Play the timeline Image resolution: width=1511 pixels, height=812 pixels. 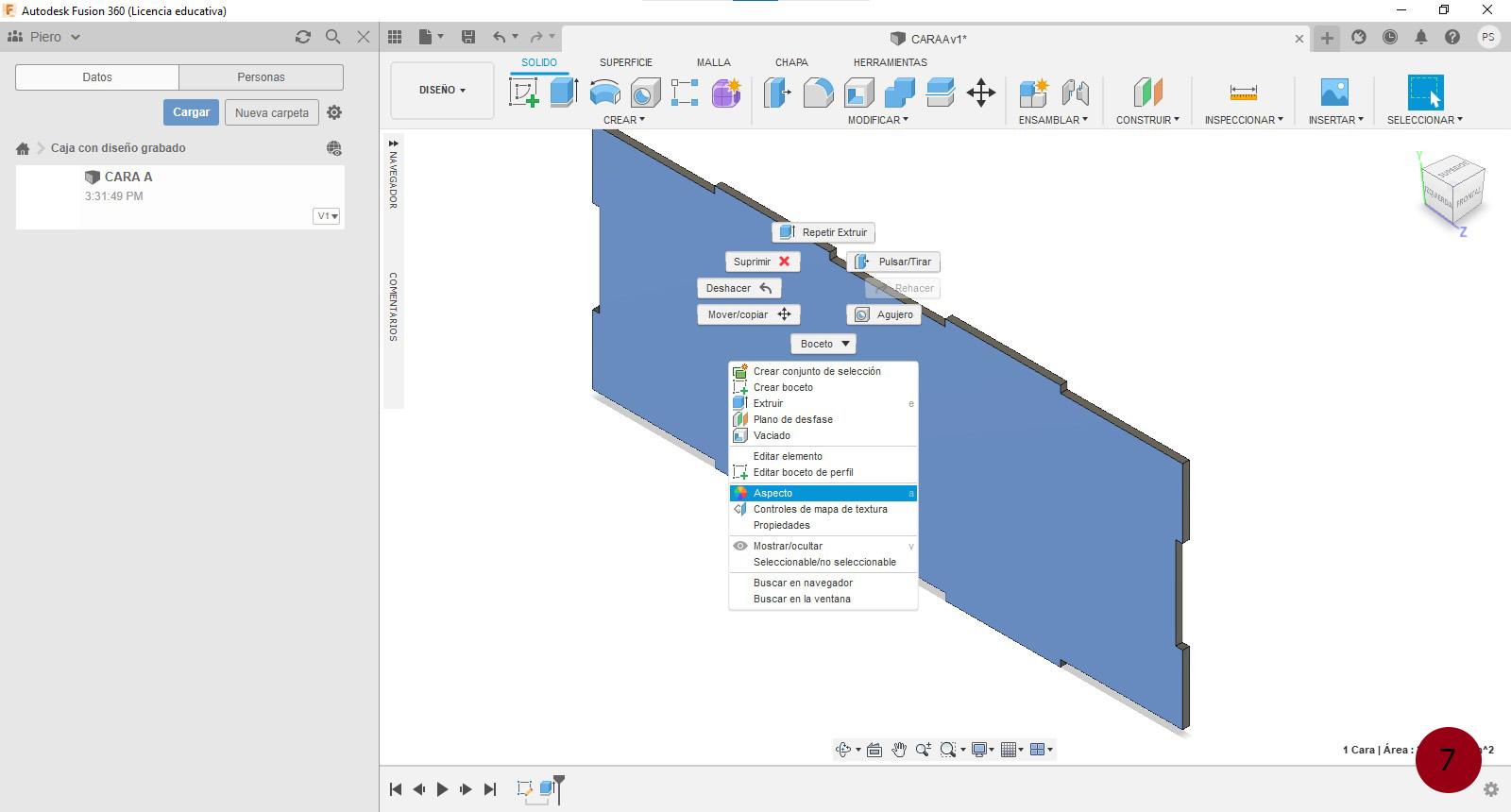tap(442, 789)
